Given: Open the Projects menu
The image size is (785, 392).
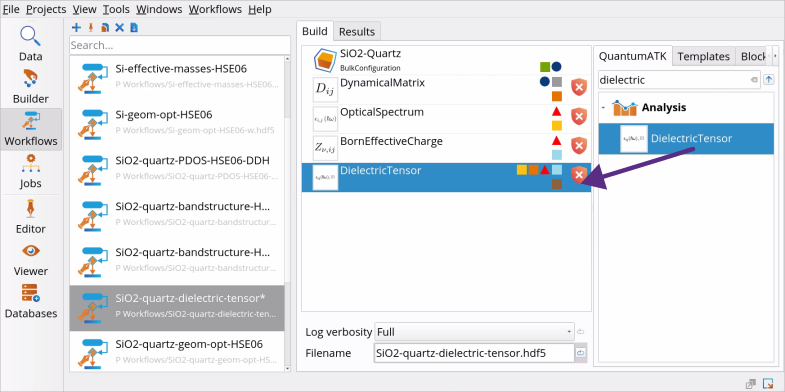Looking at the screenshot, I should tap(46, 9).
